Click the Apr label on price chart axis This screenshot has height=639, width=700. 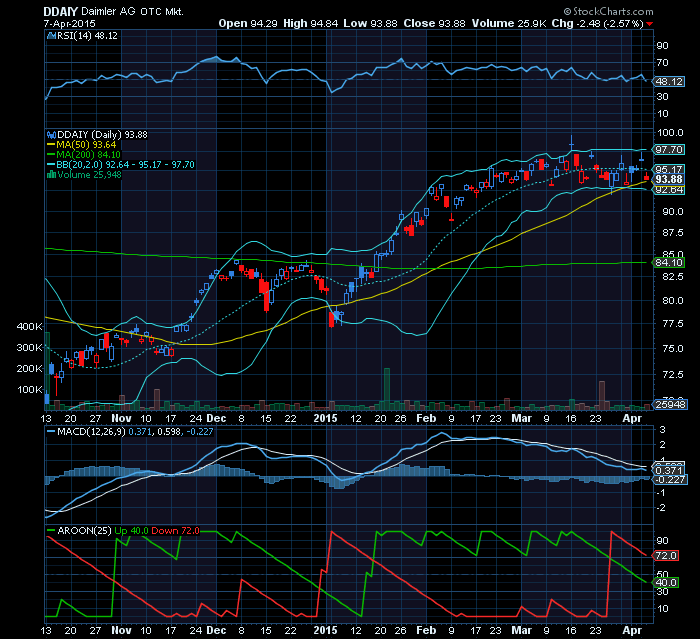(x=632, y=418)
